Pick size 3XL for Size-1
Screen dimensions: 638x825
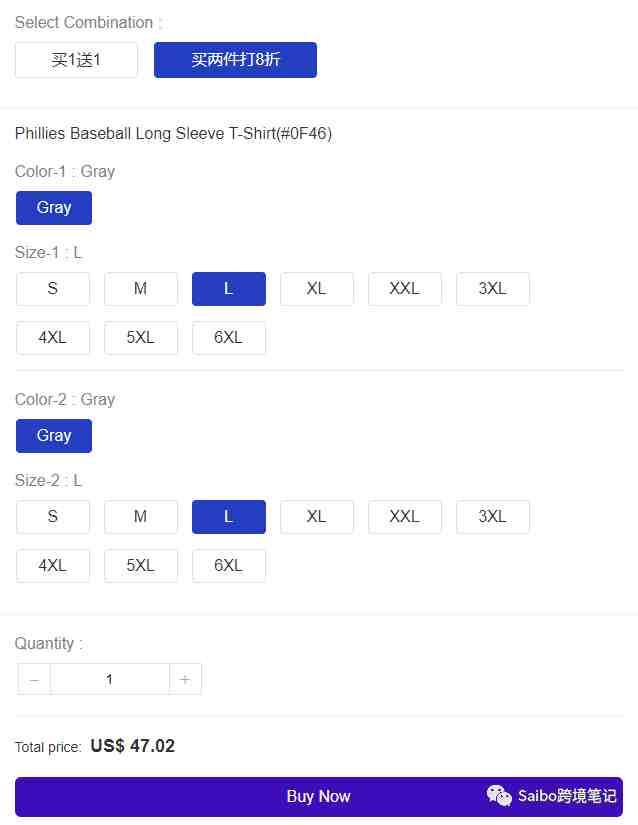pos(493,289)
